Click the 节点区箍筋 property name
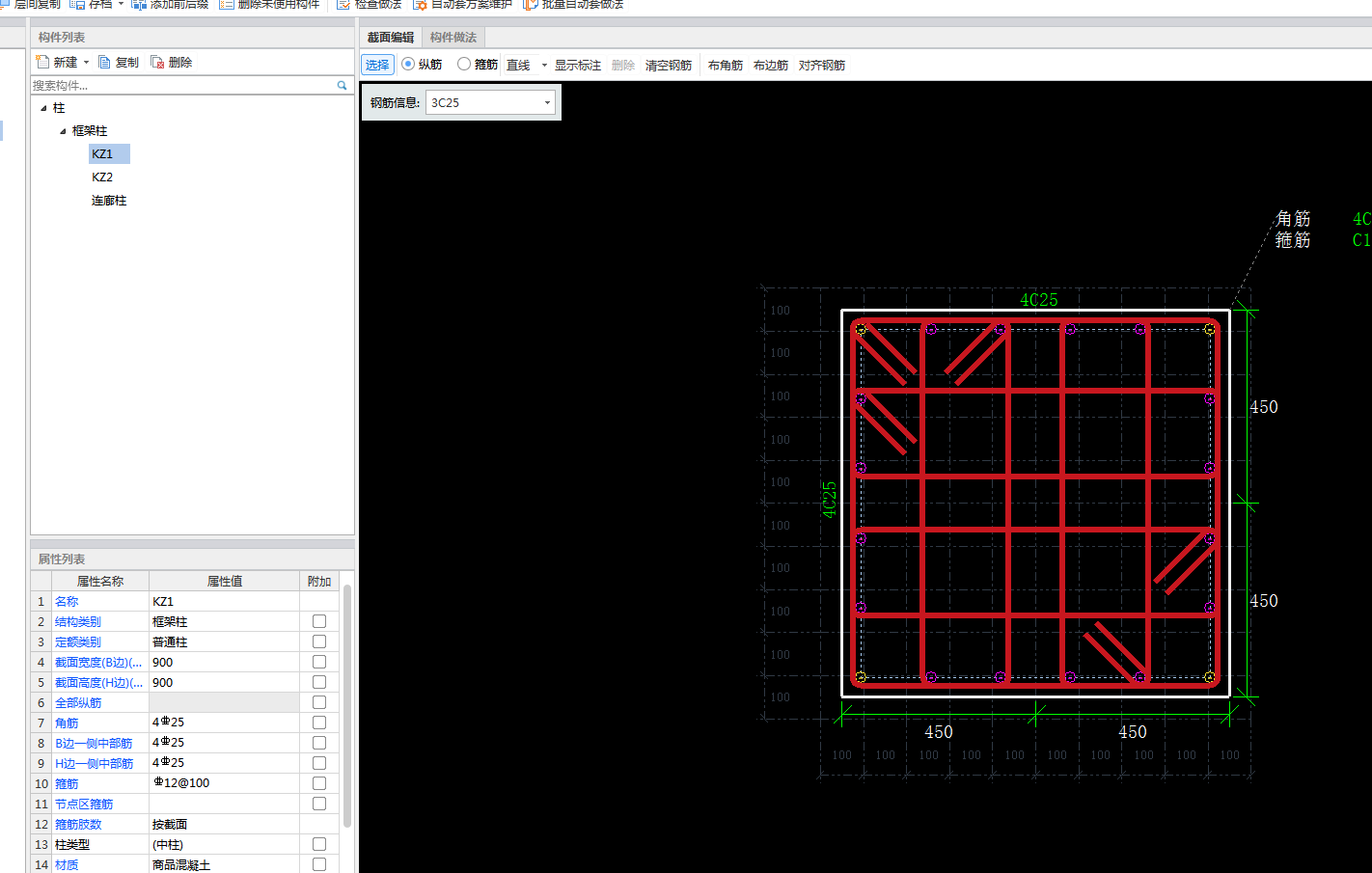This screenshot has height=873, width=1372. [x=84, y=804]
